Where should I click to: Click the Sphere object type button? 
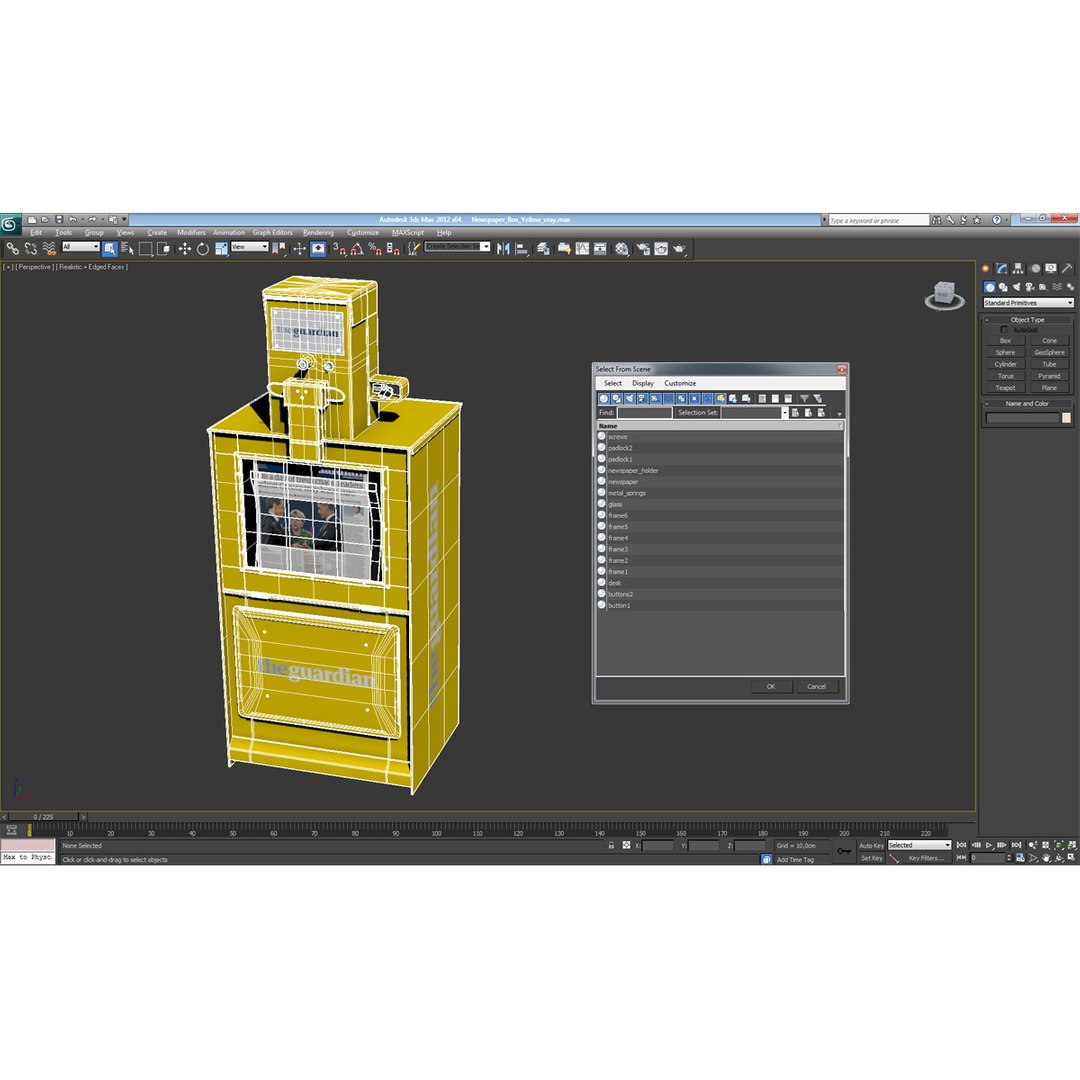(1005, 352)
